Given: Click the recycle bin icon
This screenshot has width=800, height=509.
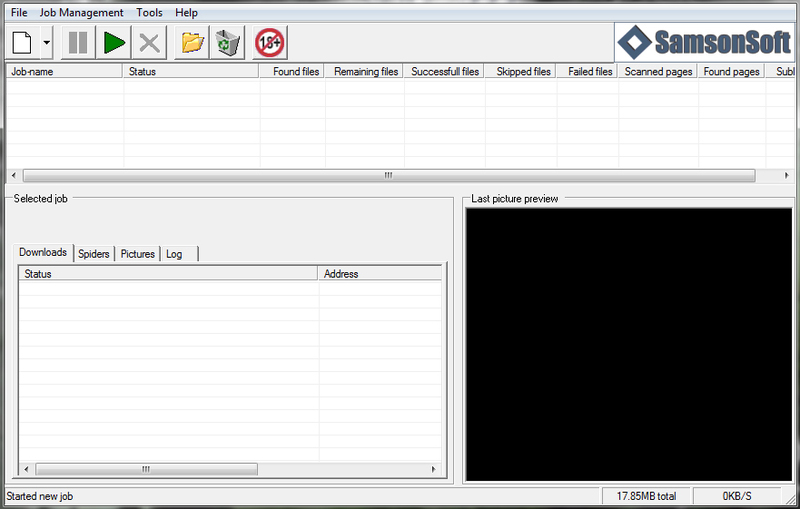Looking at the screenshot, I should click(x=228, y=43).
